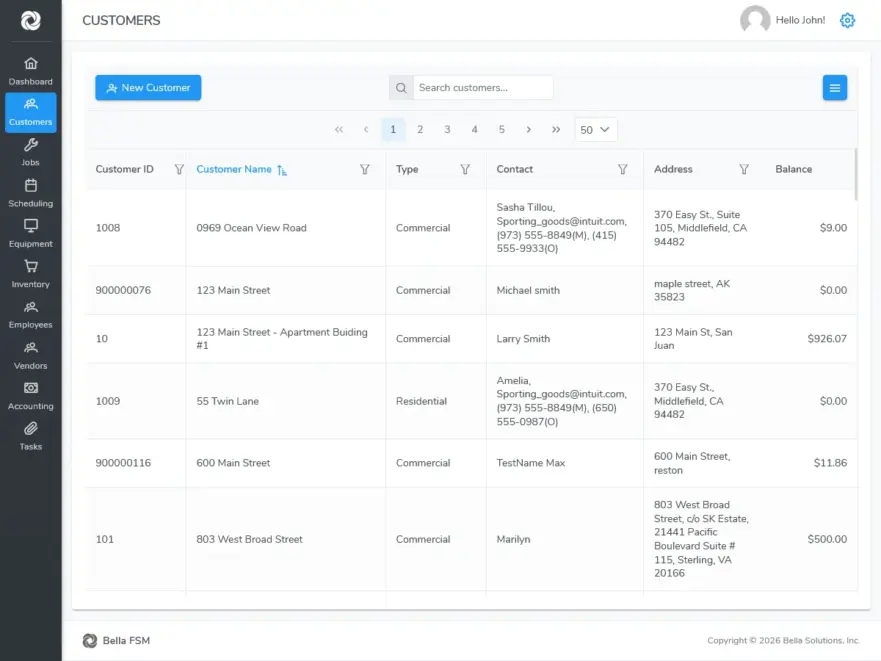Image resolution: width=881 pixels, height=661 pixels.
Task: Sort by Address column header
Action: (x=673, y=169)
